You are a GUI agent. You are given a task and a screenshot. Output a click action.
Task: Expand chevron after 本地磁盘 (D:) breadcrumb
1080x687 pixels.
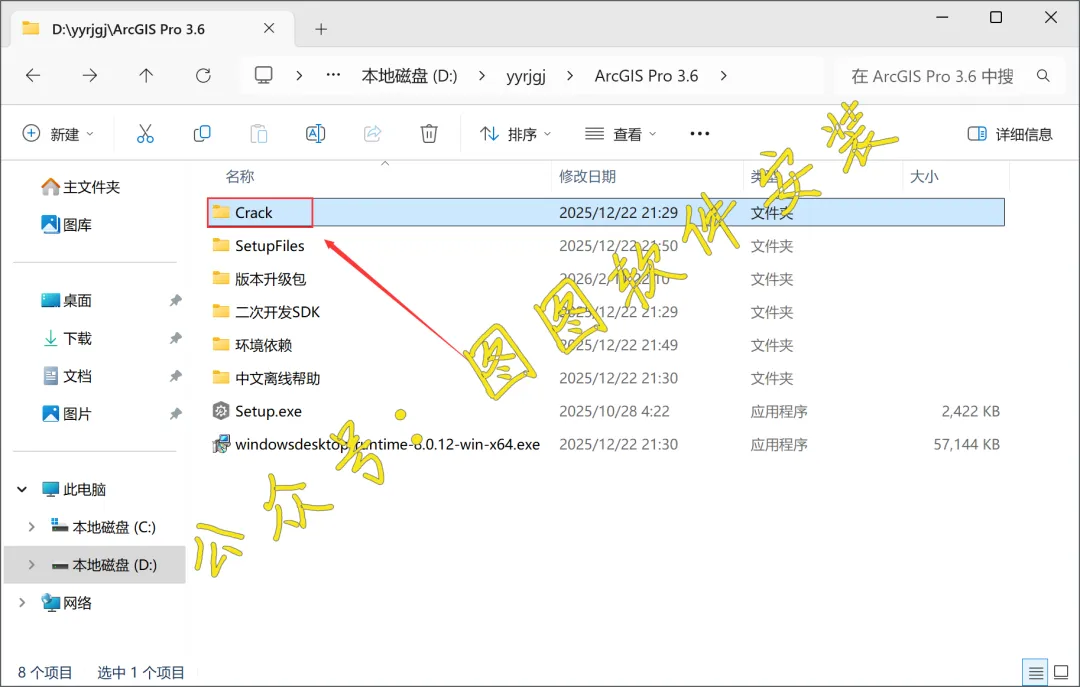coord(481,76)
